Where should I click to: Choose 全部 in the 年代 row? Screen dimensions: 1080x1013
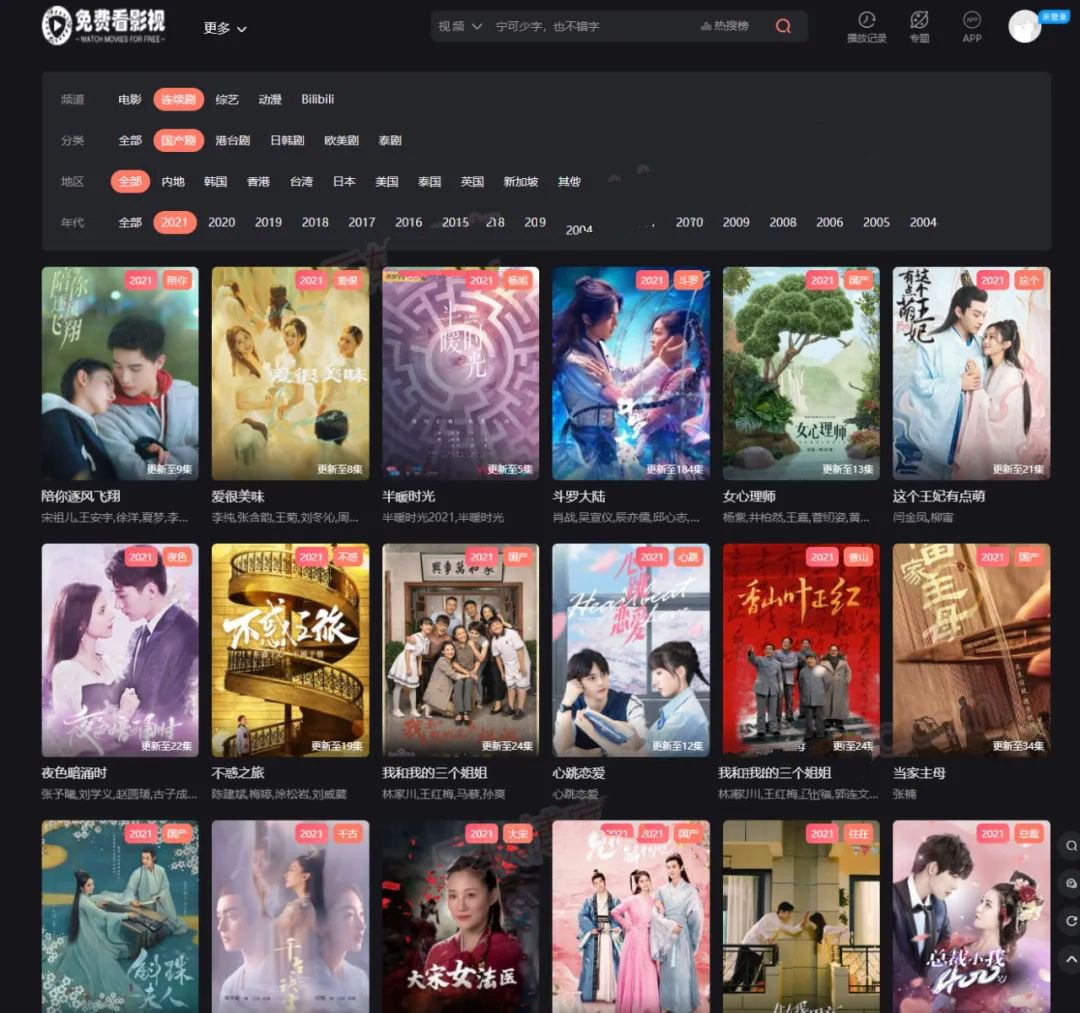coord(129,222)
